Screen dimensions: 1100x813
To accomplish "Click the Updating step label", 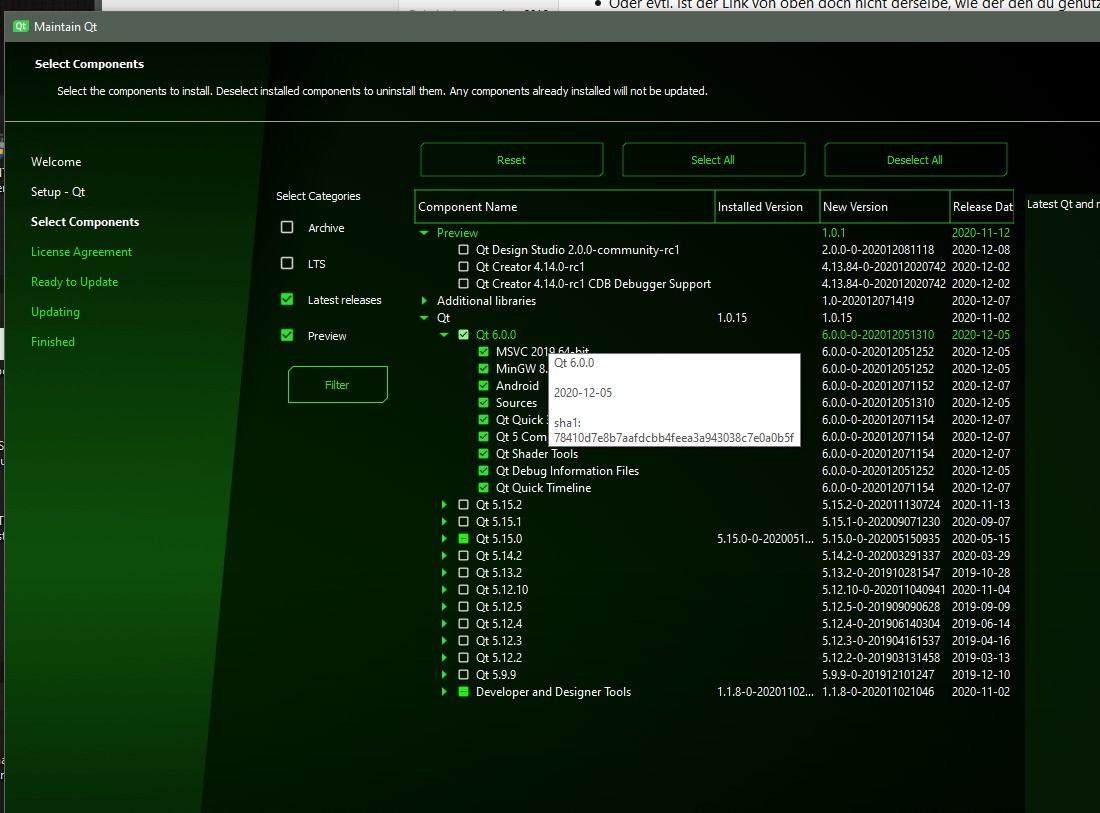I will click(55, 312).
